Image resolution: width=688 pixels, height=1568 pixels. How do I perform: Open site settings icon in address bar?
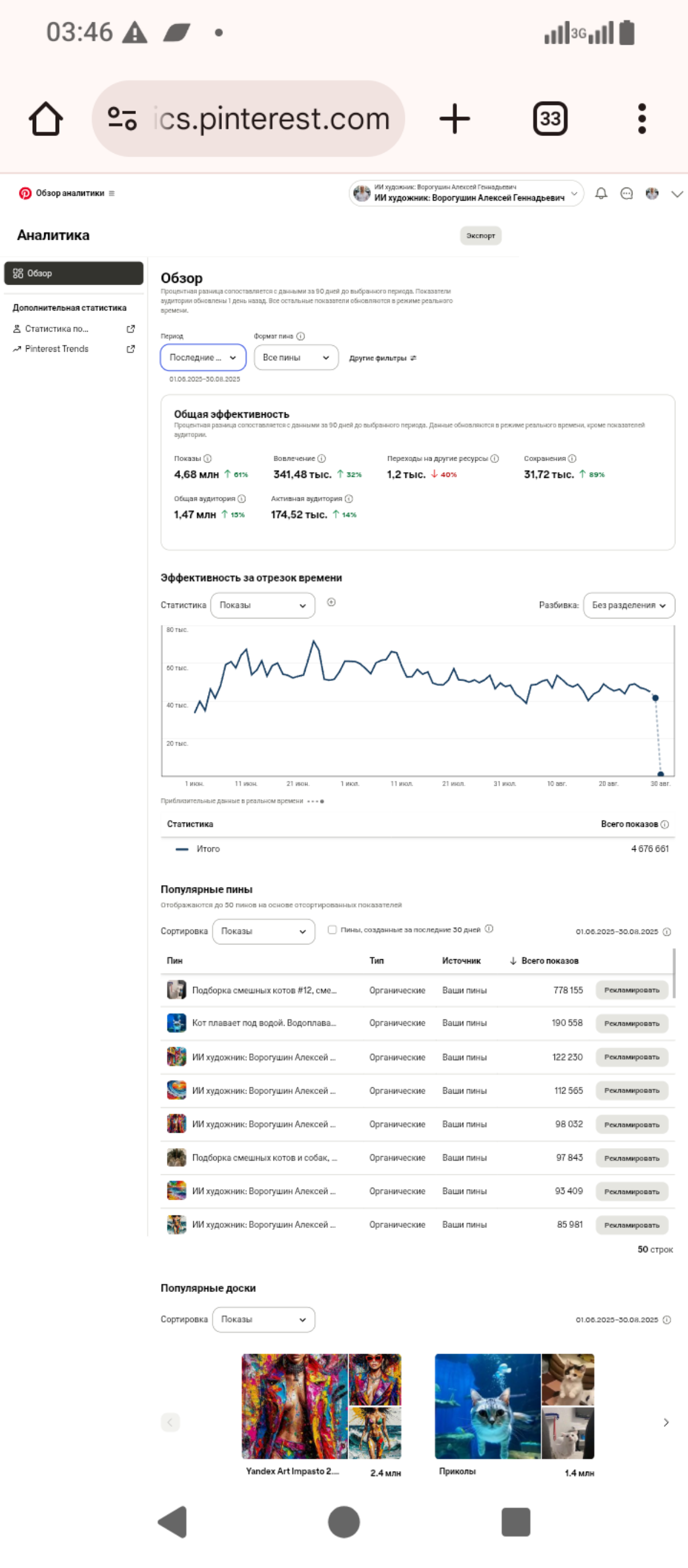122,118
